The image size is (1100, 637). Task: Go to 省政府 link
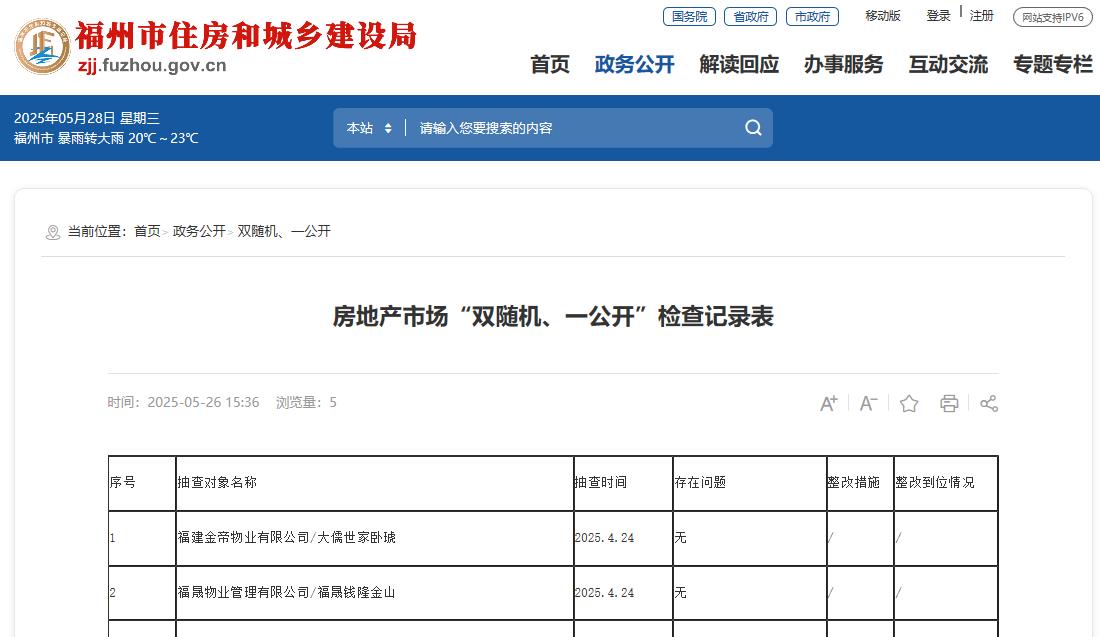(x=751, y=17)
